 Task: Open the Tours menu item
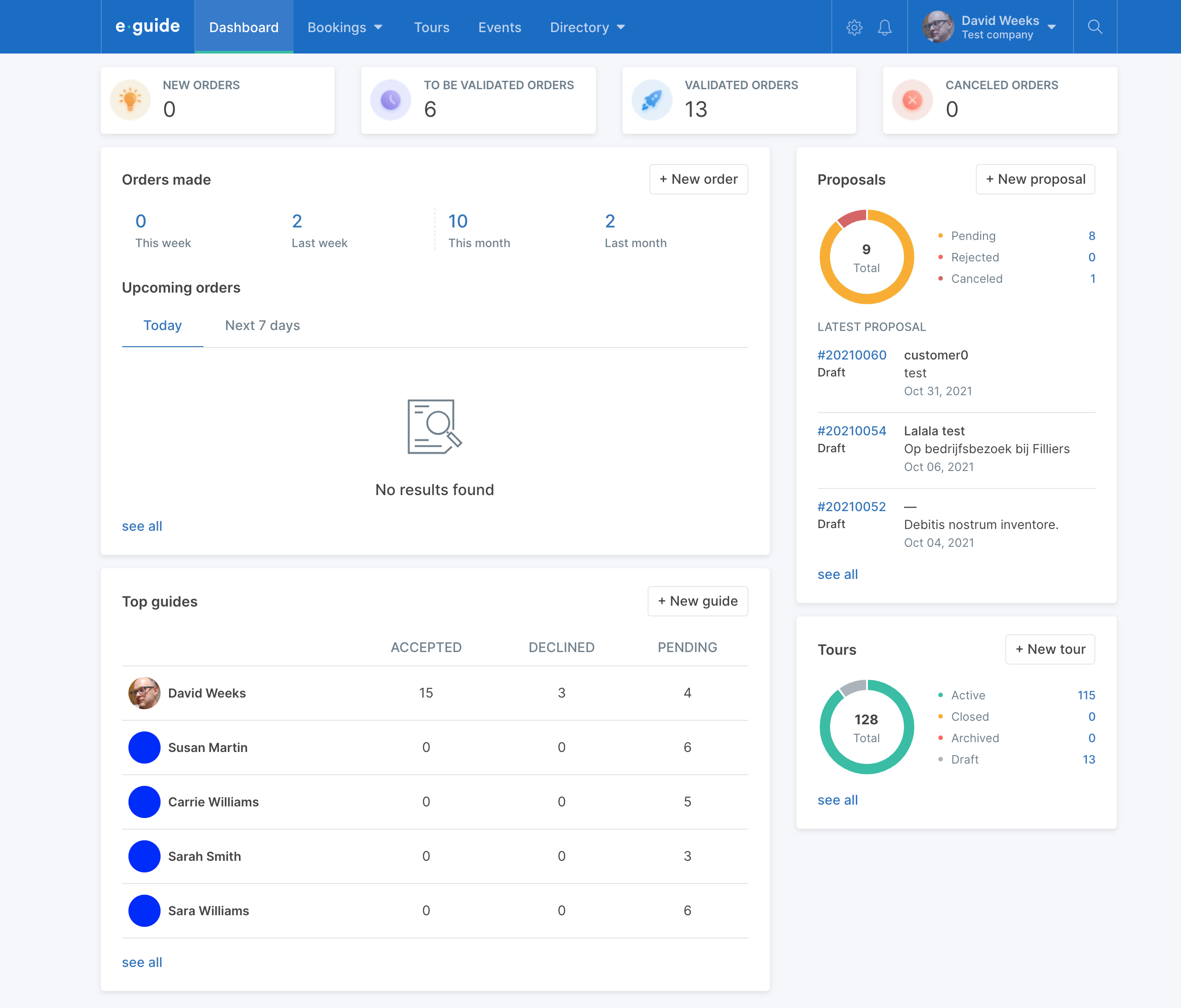pos(431,27)
